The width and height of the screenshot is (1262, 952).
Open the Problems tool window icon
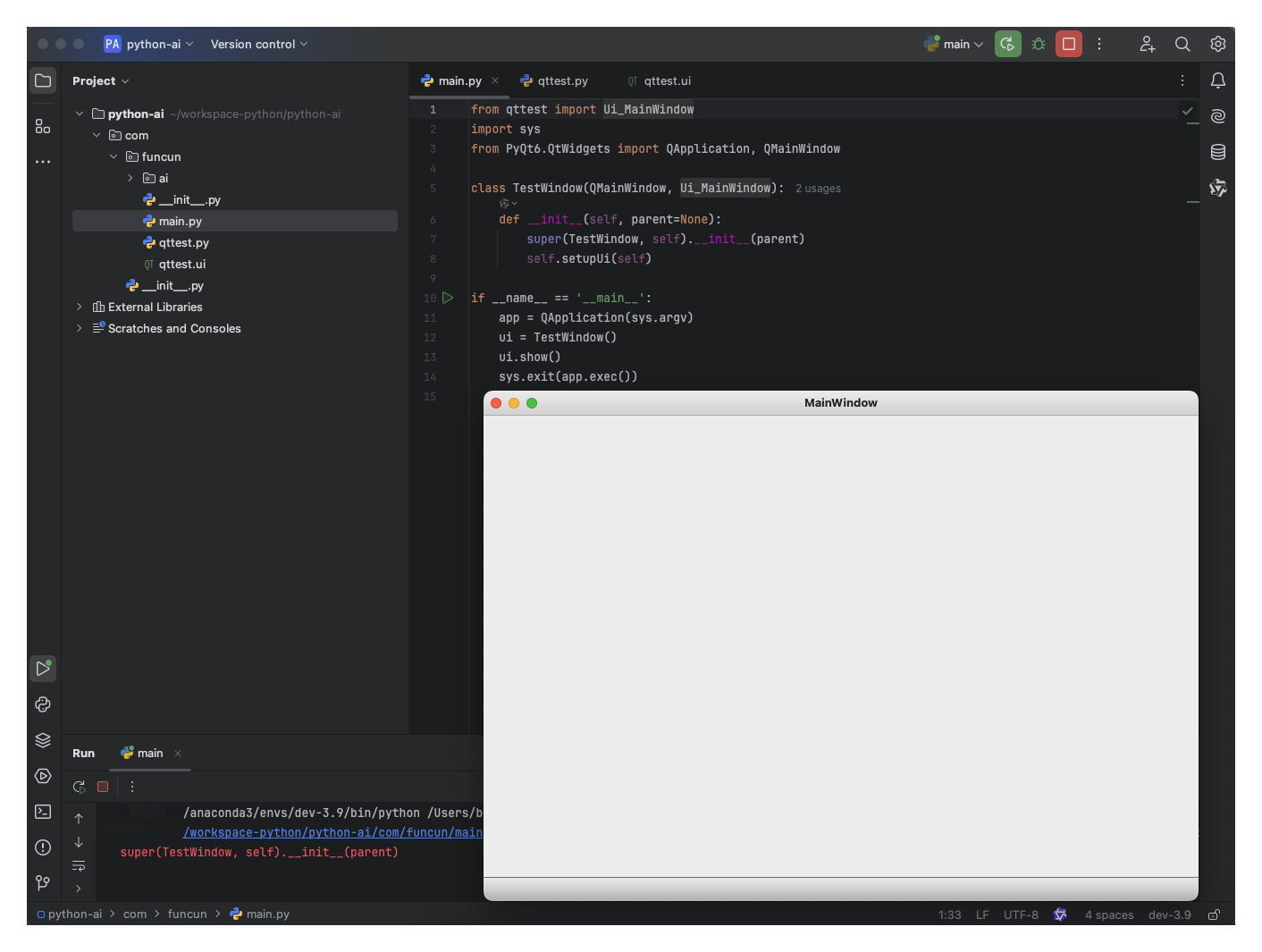point(43,847)
